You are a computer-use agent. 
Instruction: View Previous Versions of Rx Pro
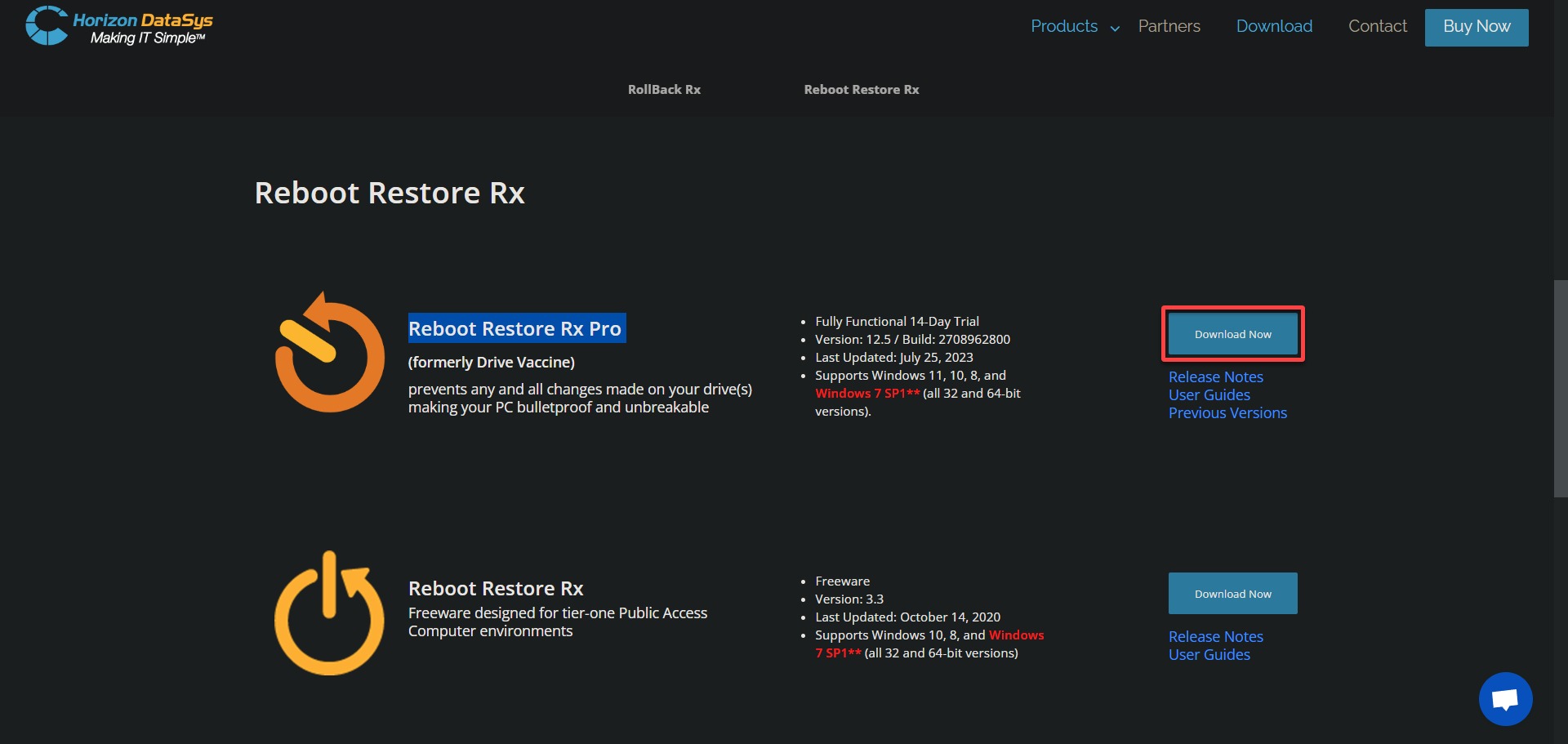tap(1227, 413)
